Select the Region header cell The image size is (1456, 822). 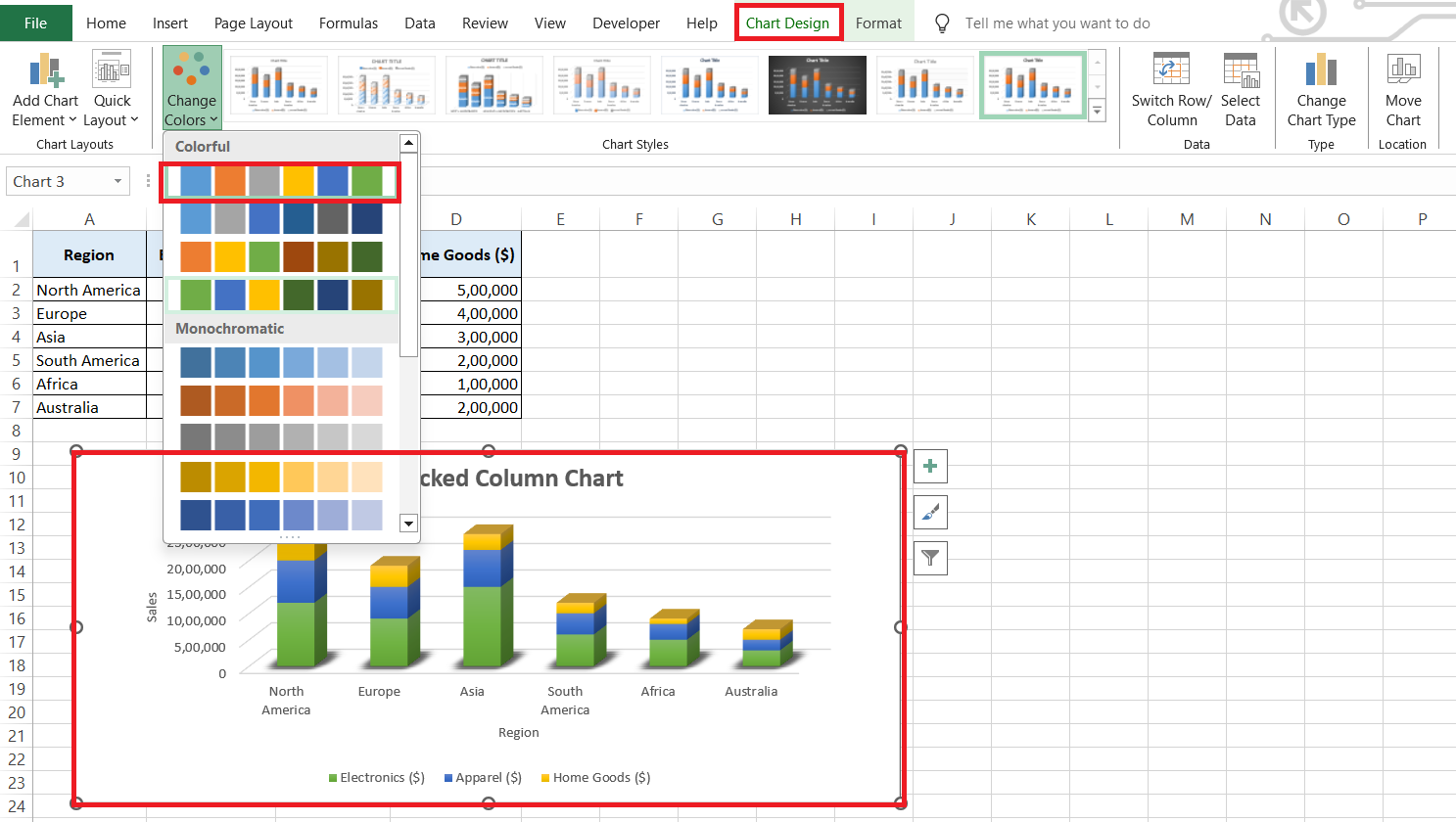click(x=89, y=254)
